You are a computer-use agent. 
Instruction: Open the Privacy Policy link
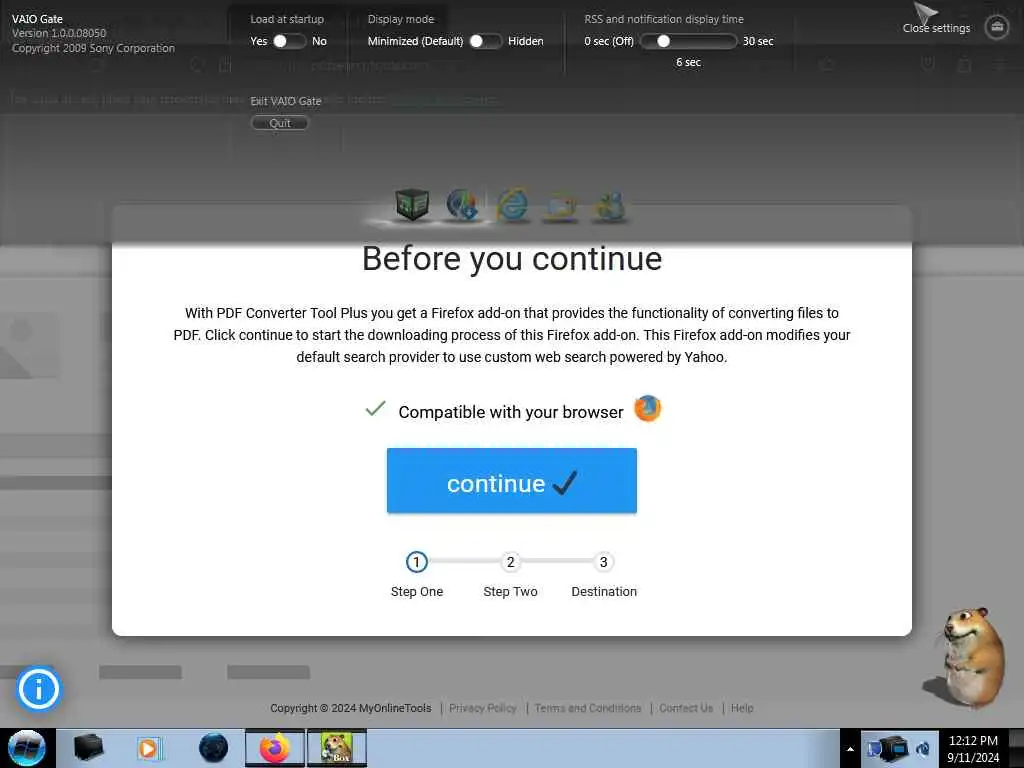coord(483,708)
